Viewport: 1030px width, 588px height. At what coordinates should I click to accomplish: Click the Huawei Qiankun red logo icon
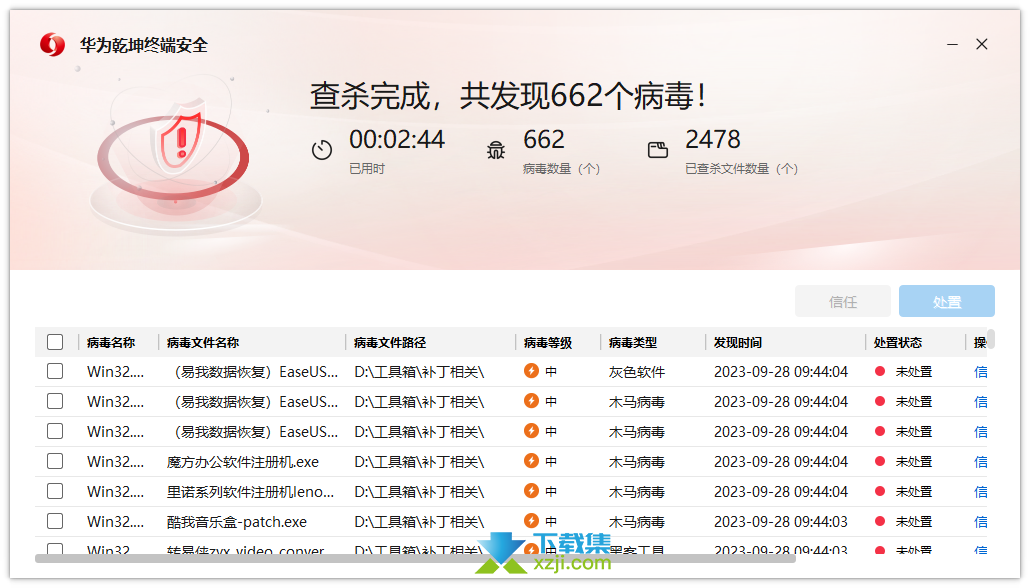click(52, 45)
